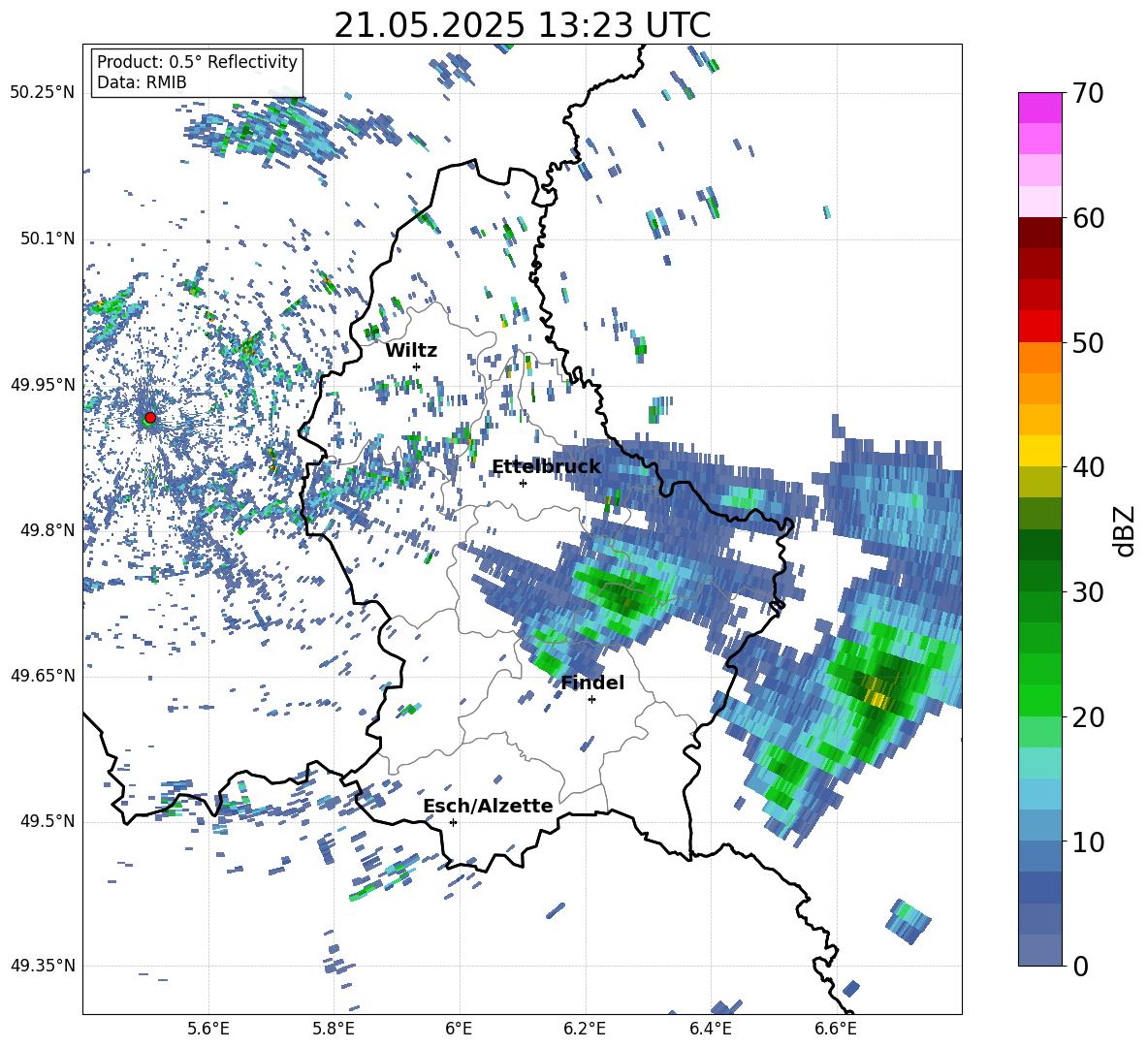
Task: Click the colorbar tick label 60
Action: [x=1088, y=218]
